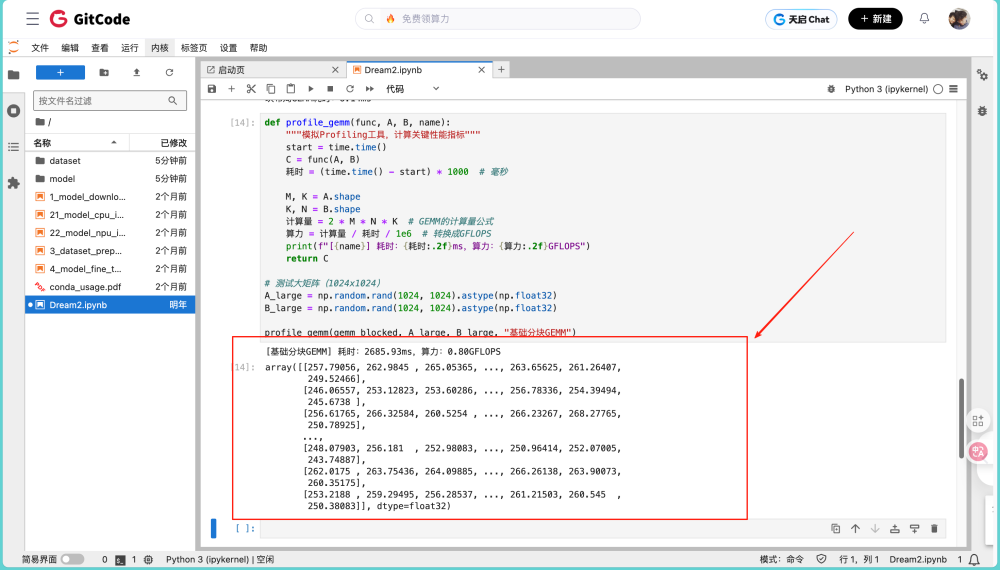Restart the kernel with the circular arrow icon
The image size is (1000, 570).
(x=349, y=89)
